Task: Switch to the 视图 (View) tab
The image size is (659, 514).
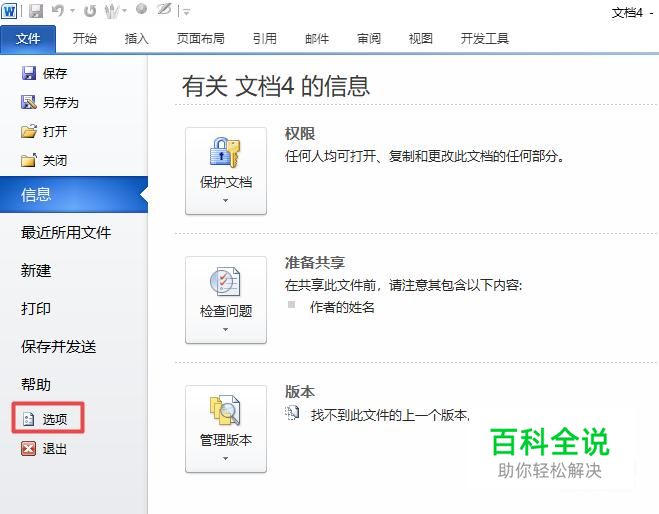Action: click(x=421, y=39)
